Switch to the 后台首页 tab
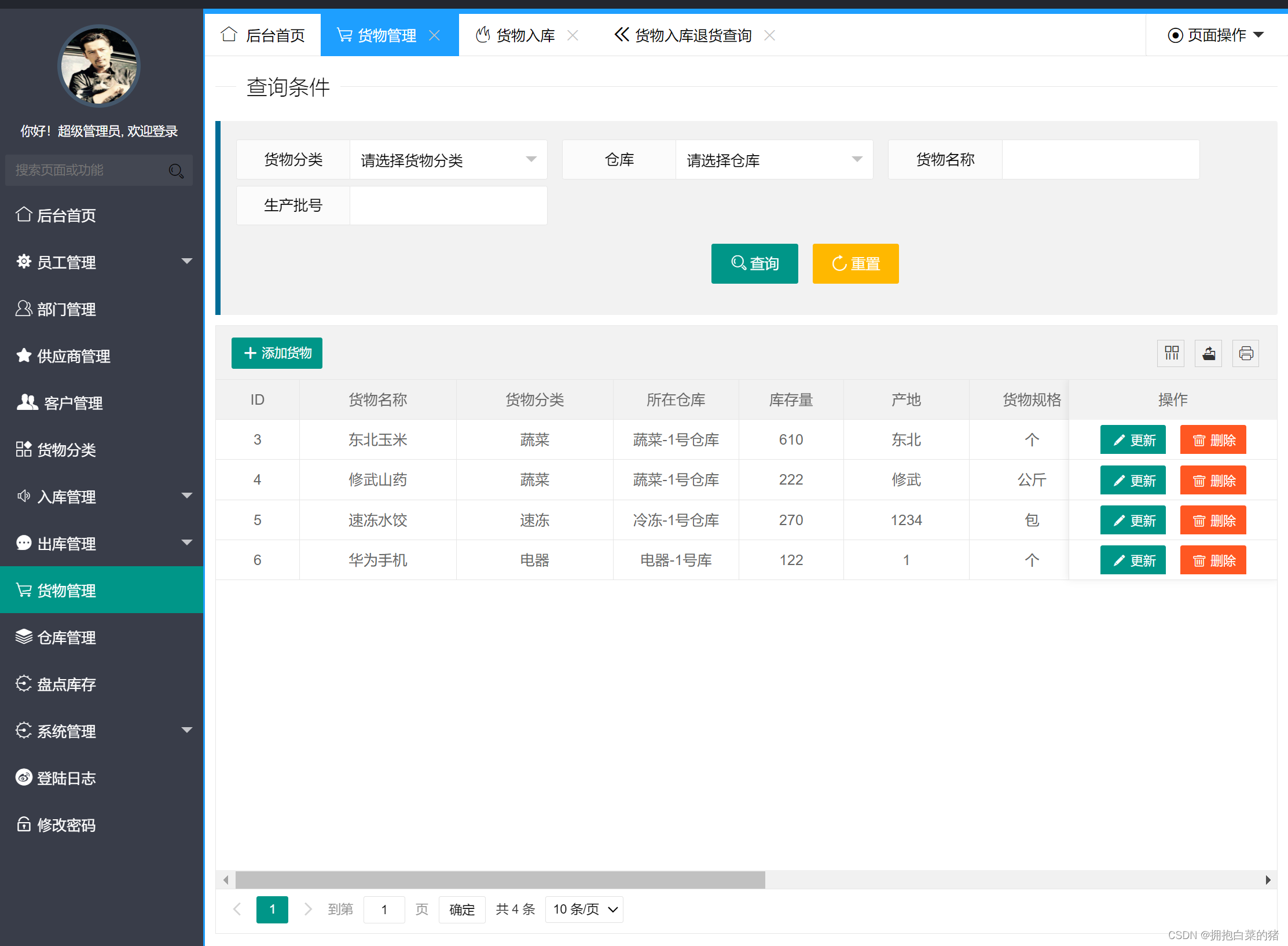1288x946 pixels. tap(263, 35)
